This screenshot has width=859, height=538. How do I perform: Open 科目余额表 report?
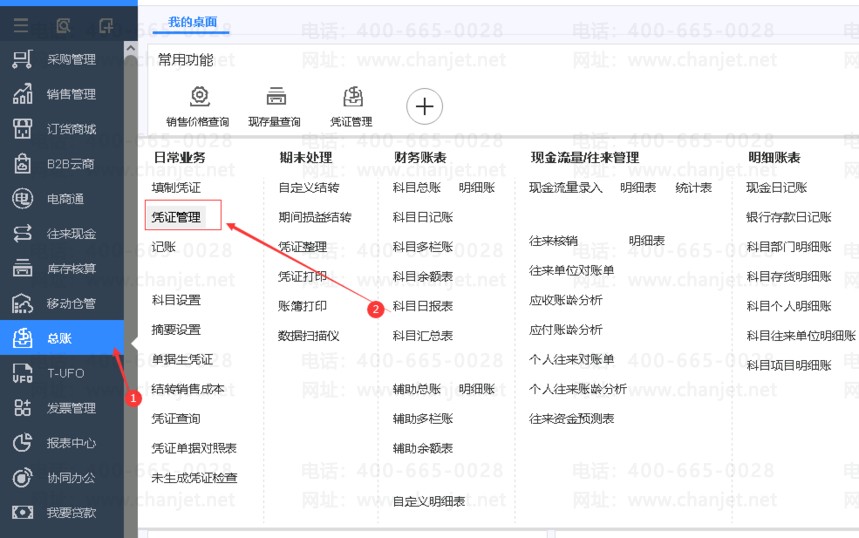(423, 277)
